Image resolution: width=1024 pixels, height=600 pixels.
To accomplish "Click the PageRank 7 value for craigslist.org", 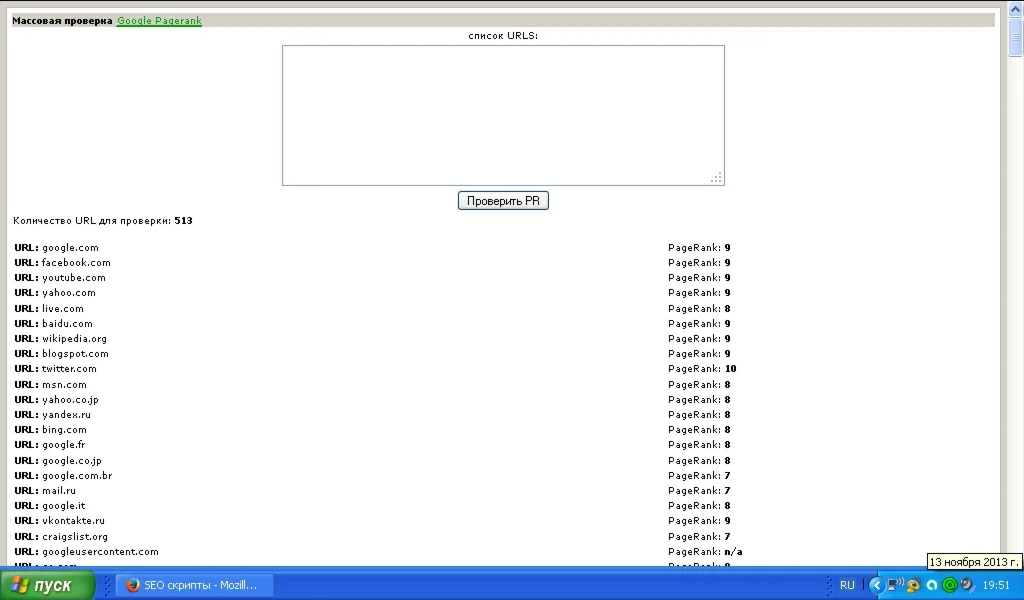I will click(728, 537).
